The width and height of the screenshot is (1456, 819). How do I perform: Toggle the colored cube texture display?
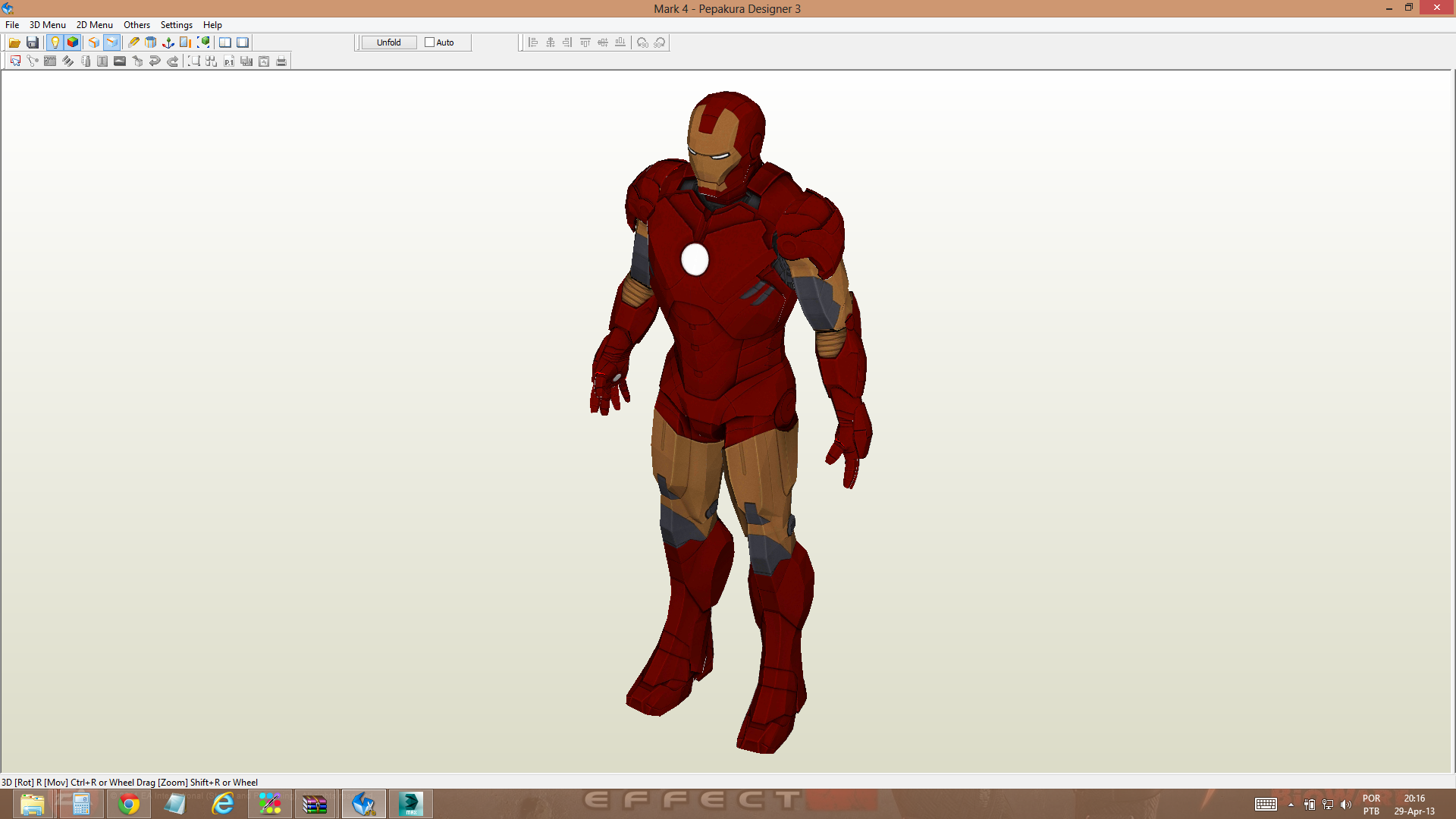coord(73,42)
